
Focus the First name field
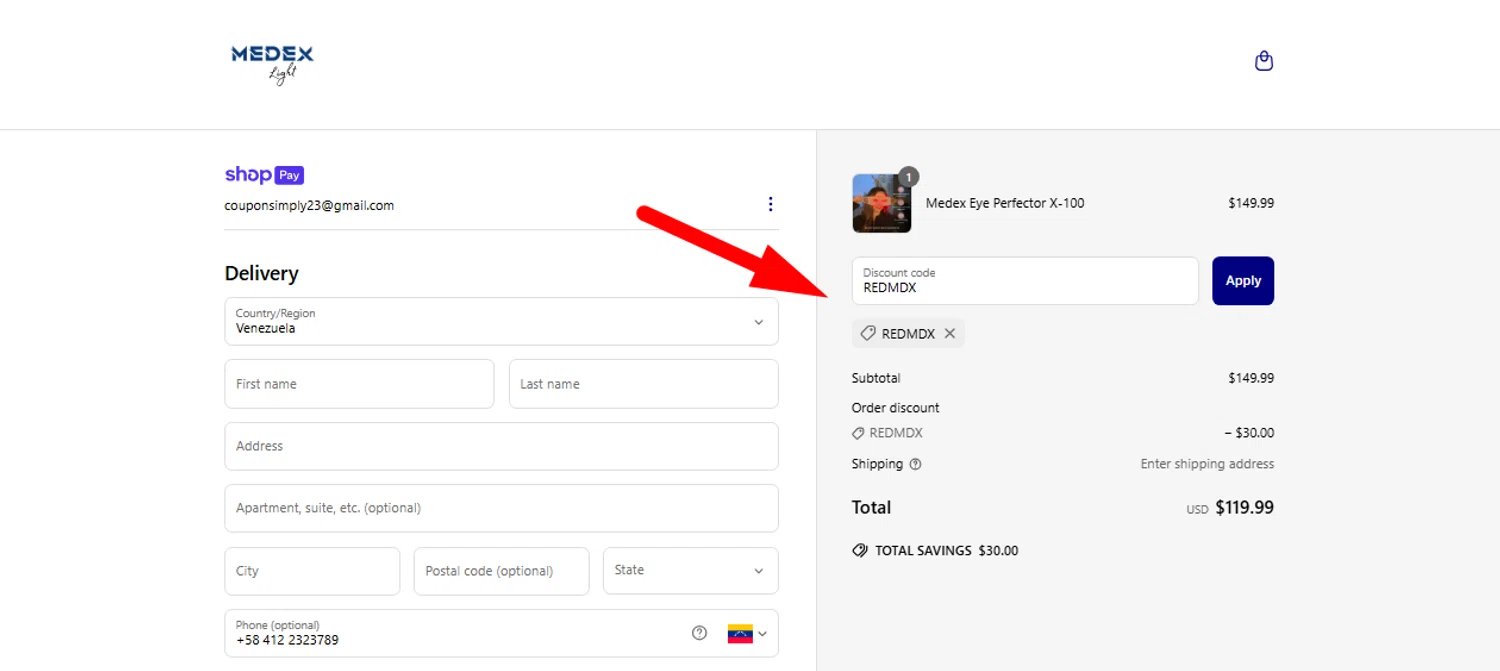tap(359, 384)
